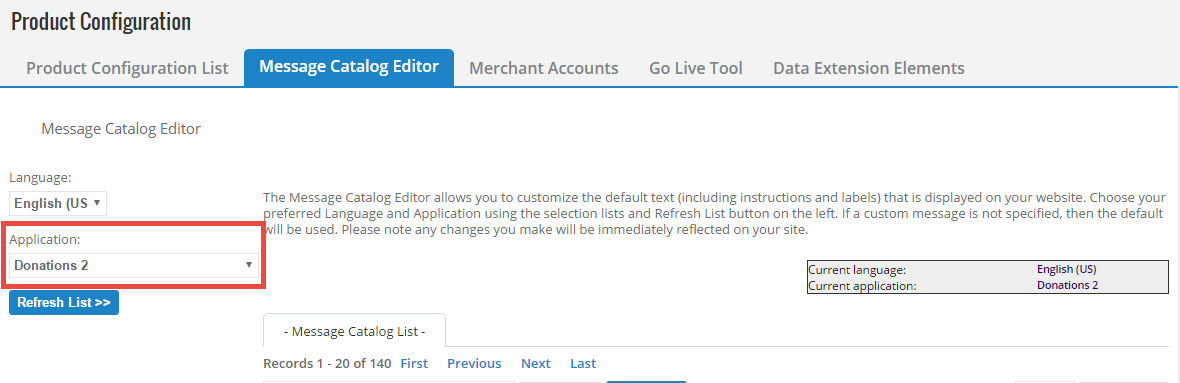Click the Message Catalog Editor section title
The width and height of the screenshot is (1180, 383).
(121, 129)
